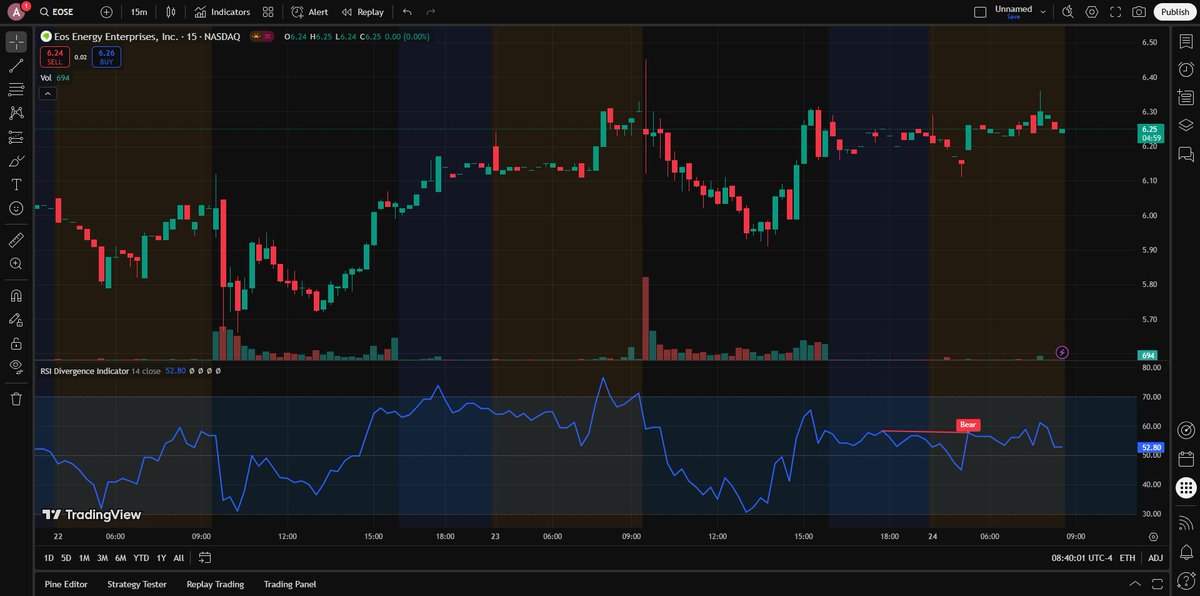Image resolution: width=1200 pixels, height=596 pixels.
Task: Toggle magnet mode for drawings
Action: coord(16,296)
